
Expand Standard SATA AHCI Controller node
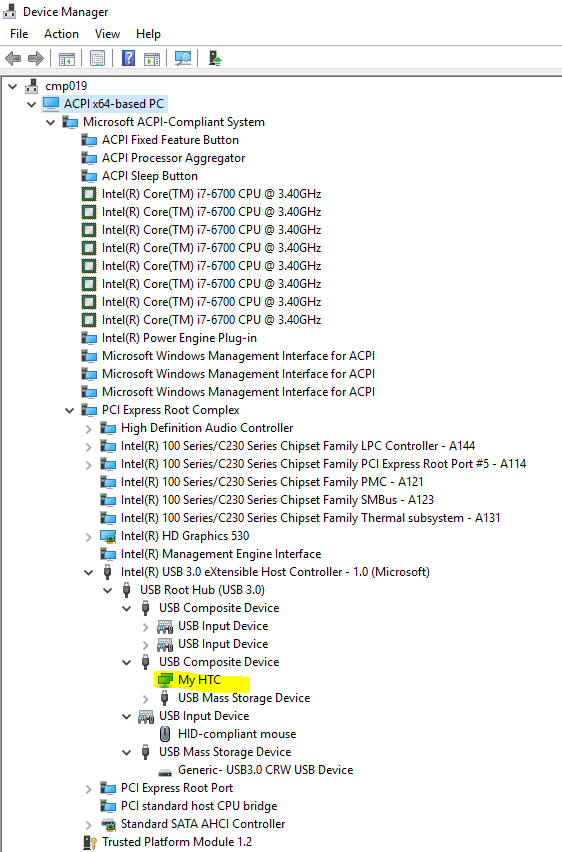pos(89,825)
